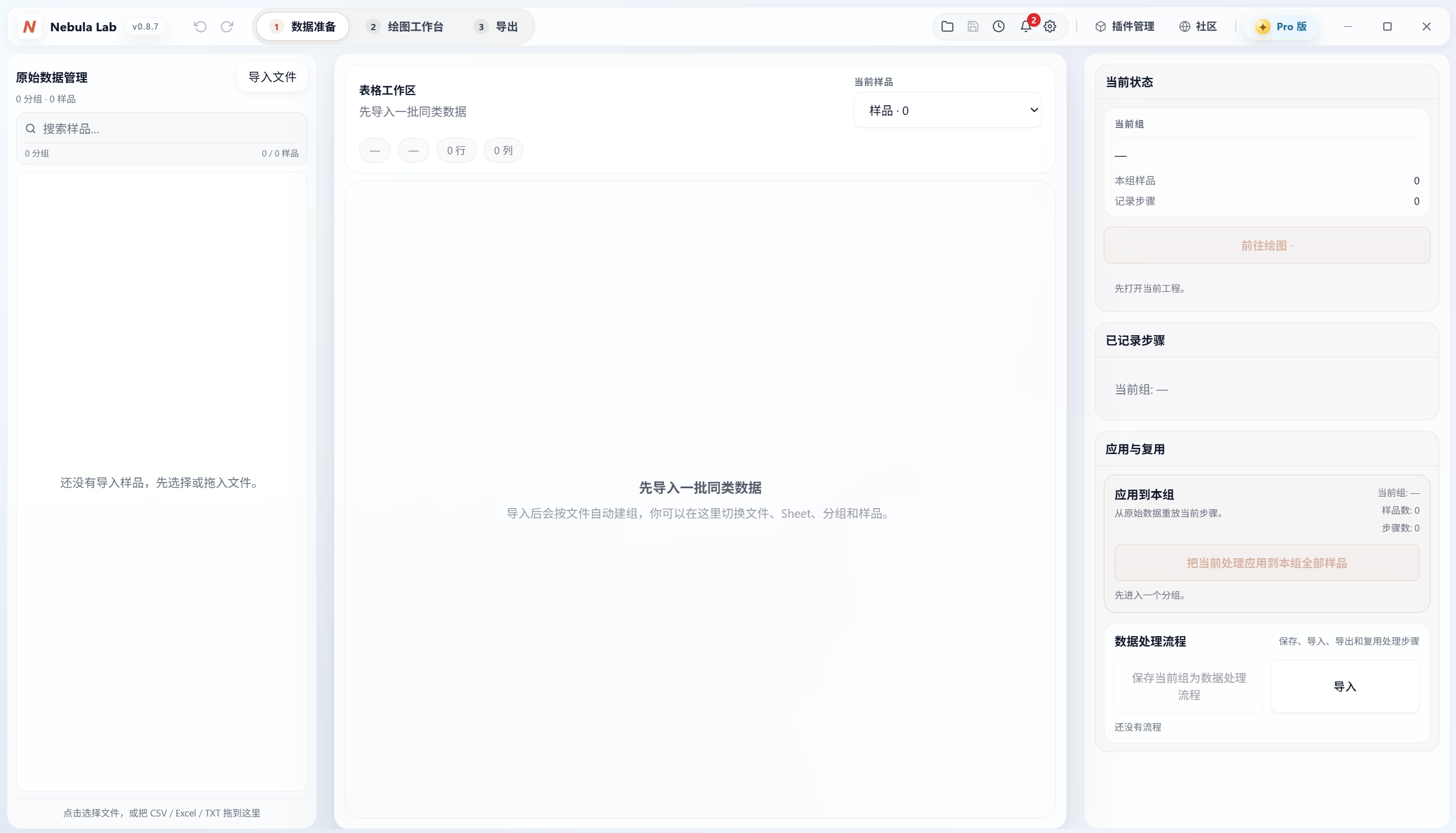Click the 0 列 pill
Viewport: 1456px width, 833px height.
[x=504, y=150]
